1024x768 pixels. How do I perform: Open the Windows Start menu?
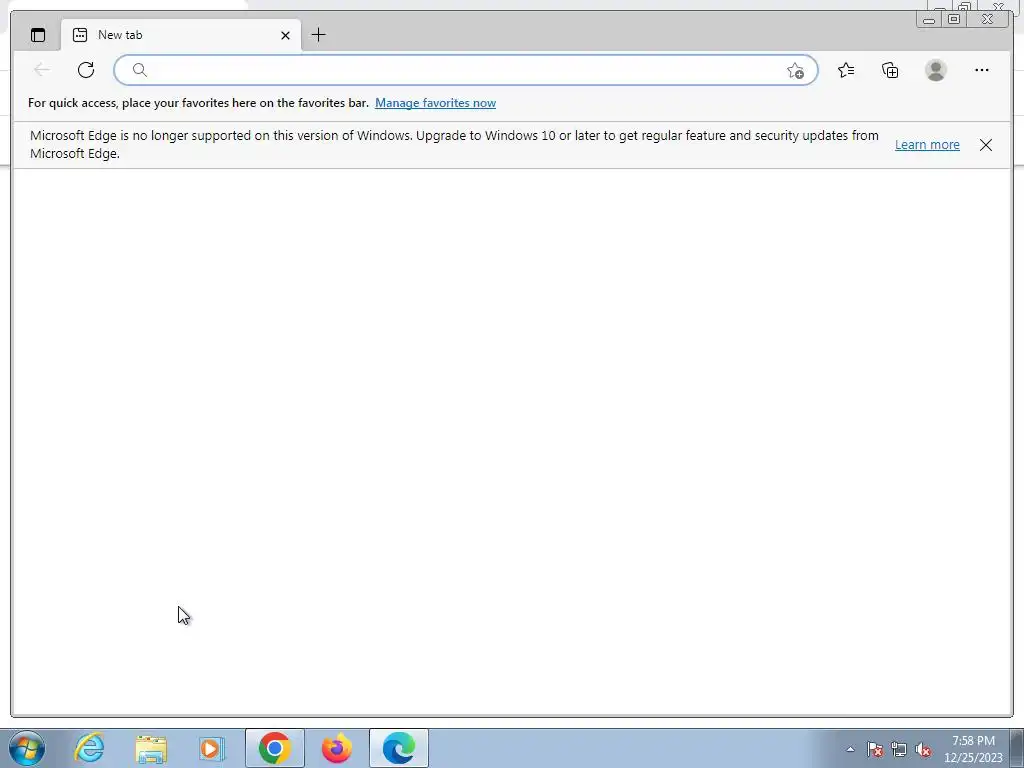(27, 748)
